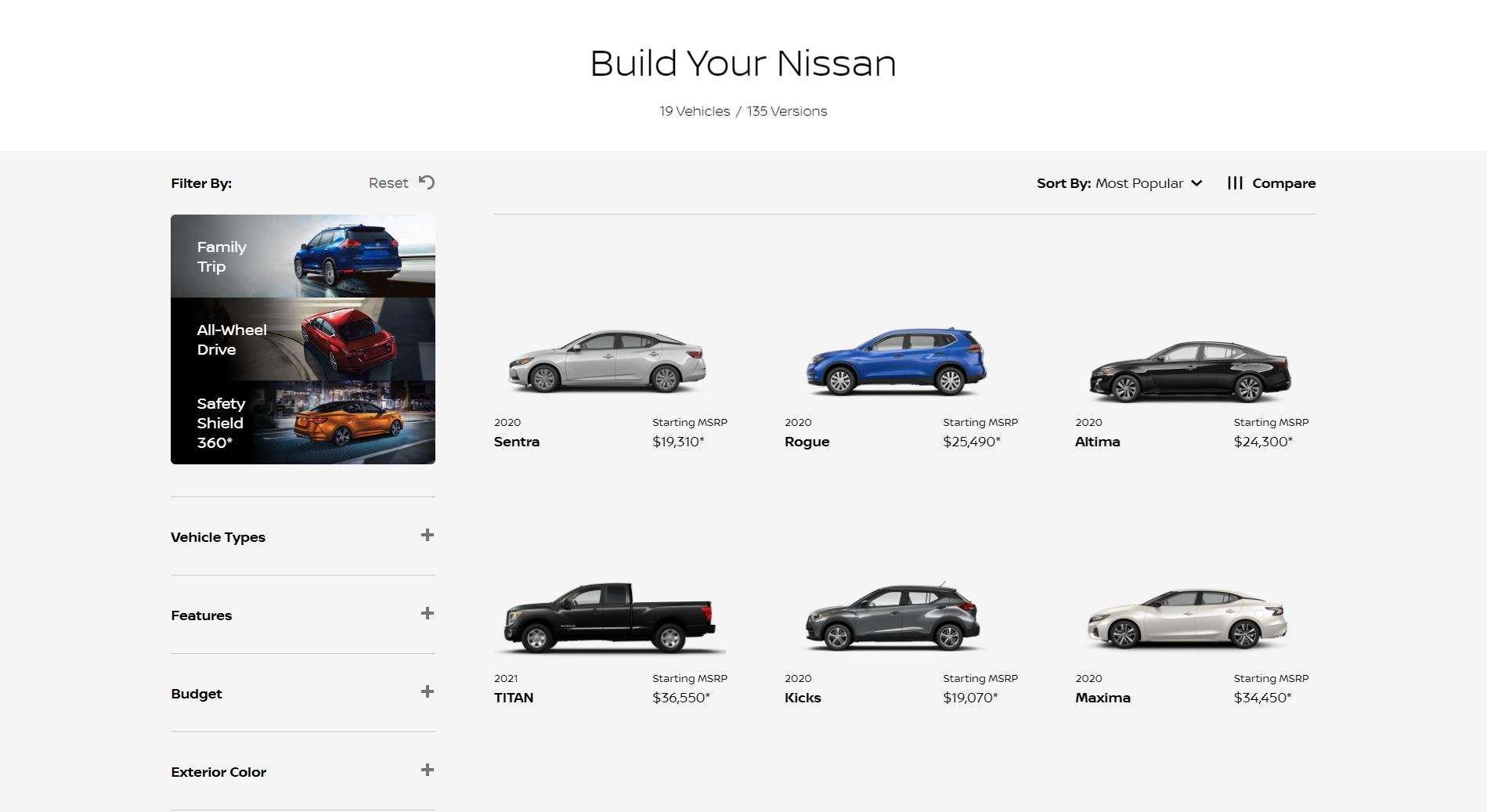
Task: Open the black Altima car image
Action: point(1189,371)
